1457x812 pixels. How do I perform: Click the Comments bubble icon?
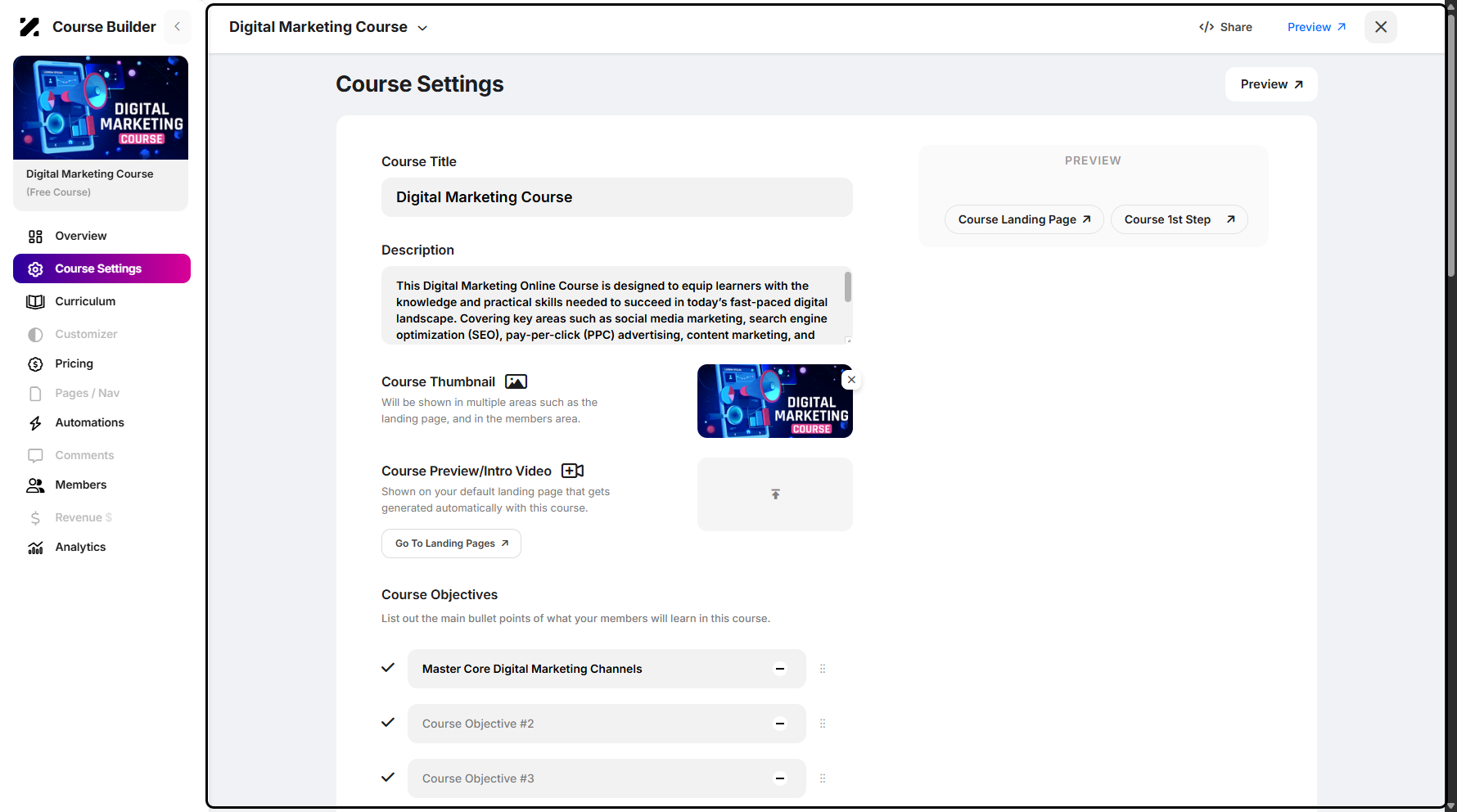(35, 456)
